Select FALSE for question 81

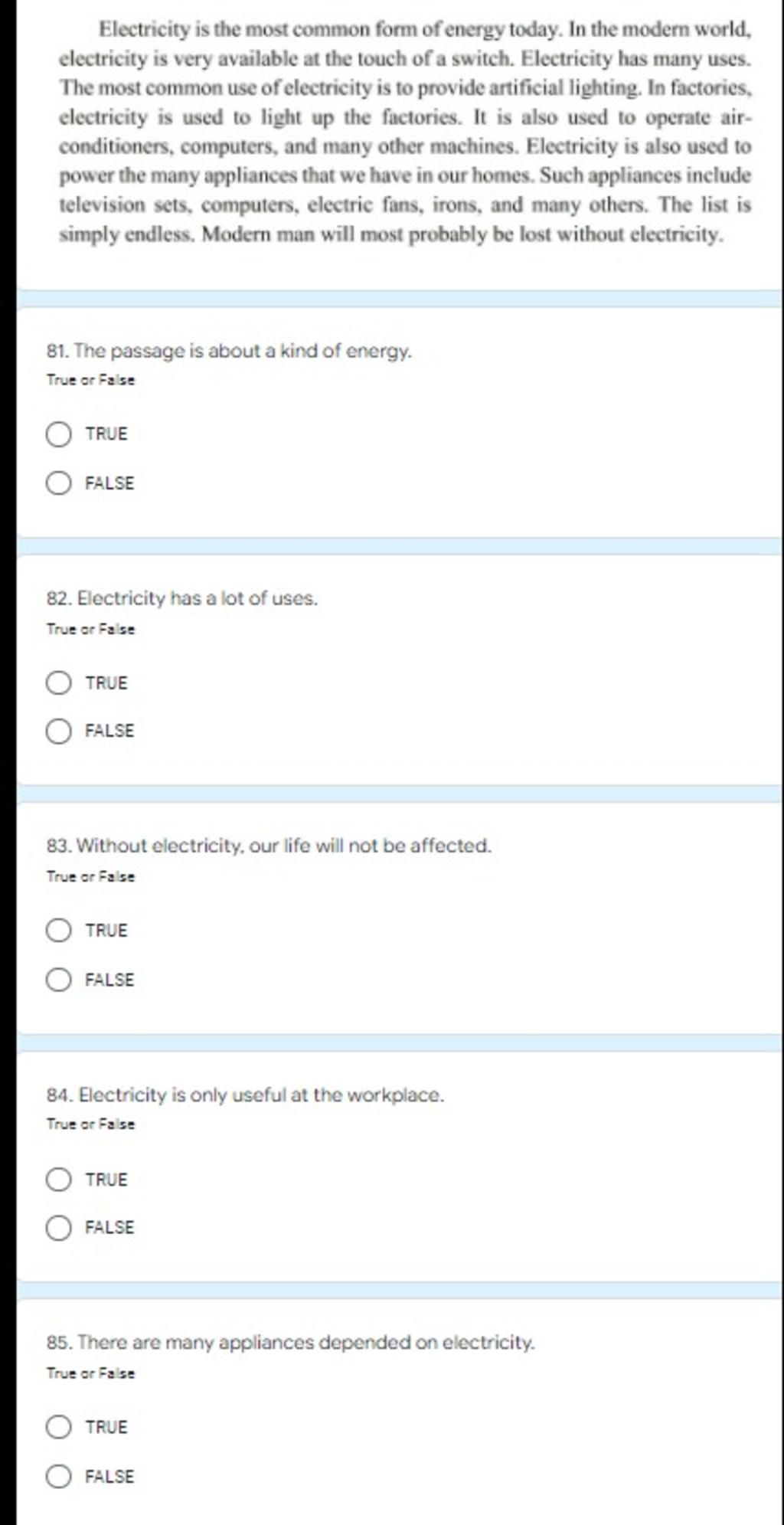[x=58, y=483]
